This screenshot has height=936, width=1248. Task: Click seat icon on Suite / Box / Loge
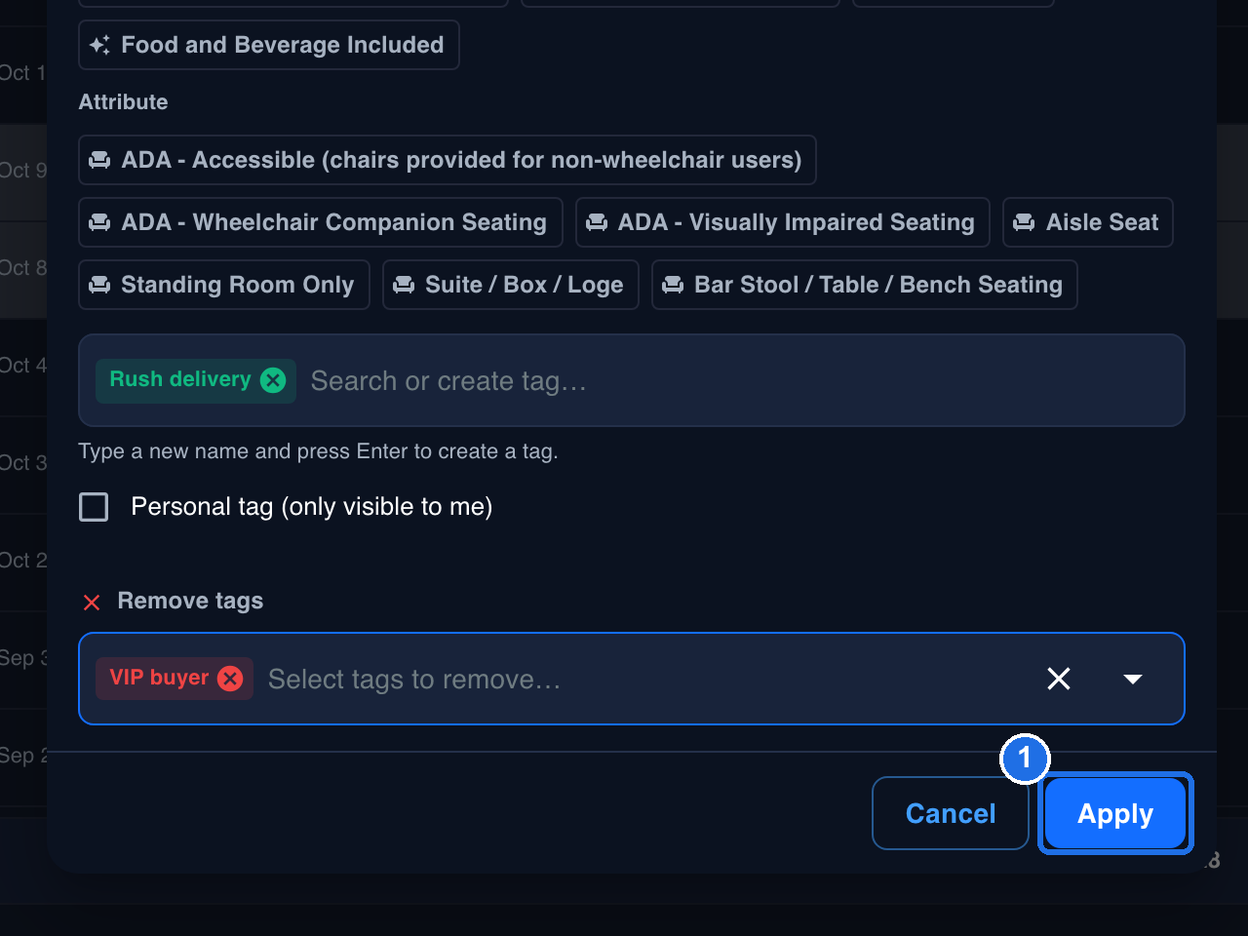click(404, 285)
